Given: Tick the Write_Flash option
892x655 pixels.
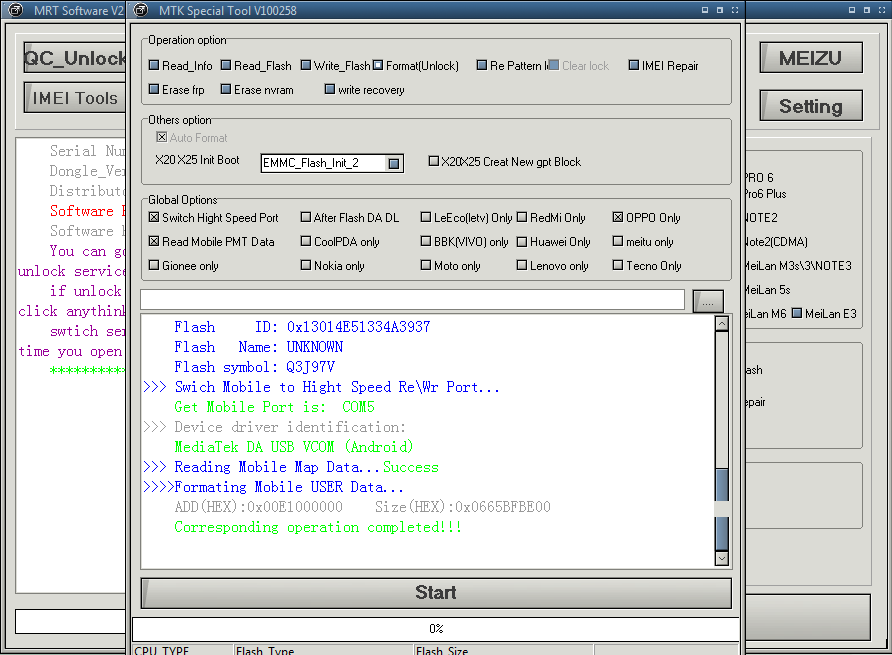Looking at the screenshot, I should coord(305,65).
